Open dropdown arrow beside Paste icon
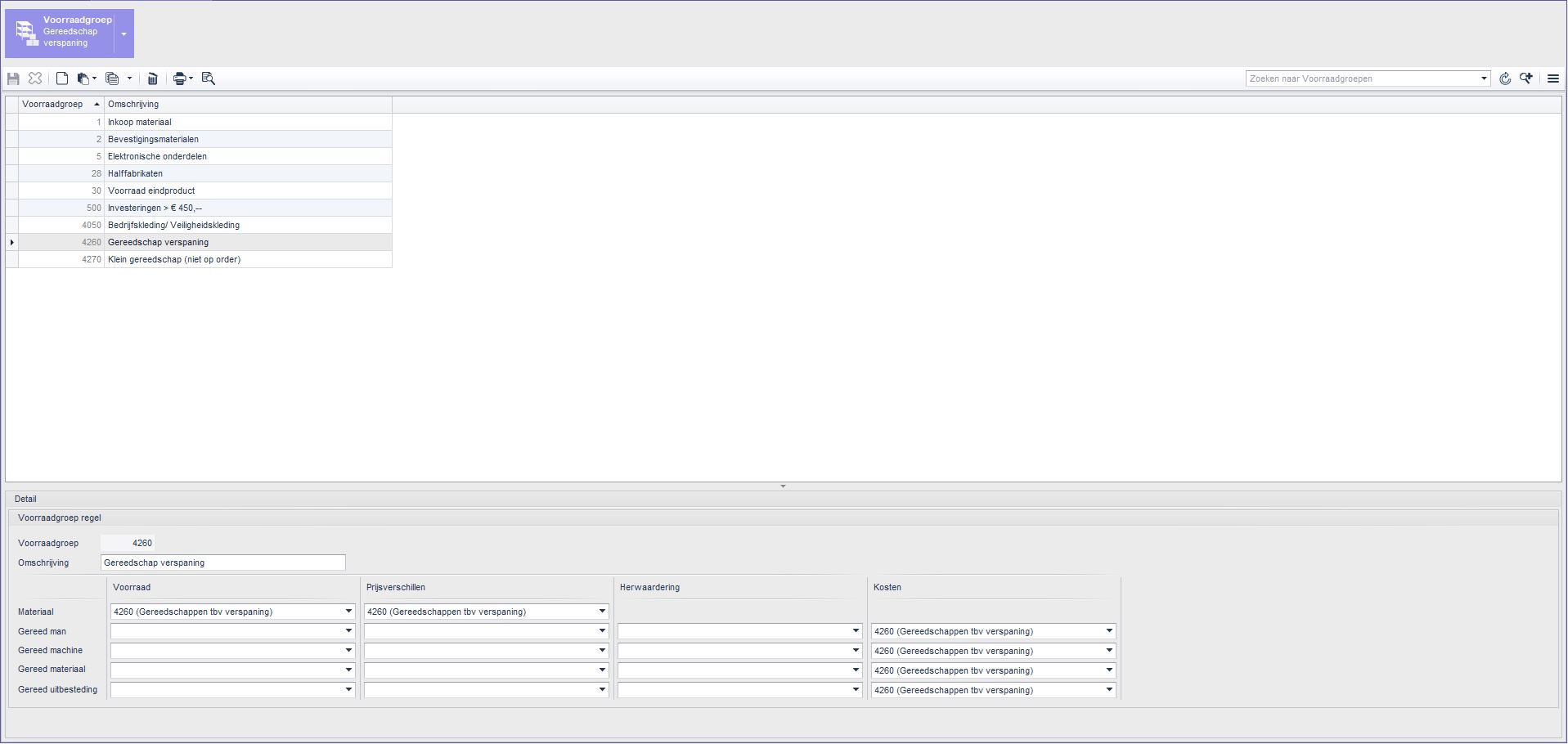Viewport: 1568px width, 744px height. click(x=94, y=79)
